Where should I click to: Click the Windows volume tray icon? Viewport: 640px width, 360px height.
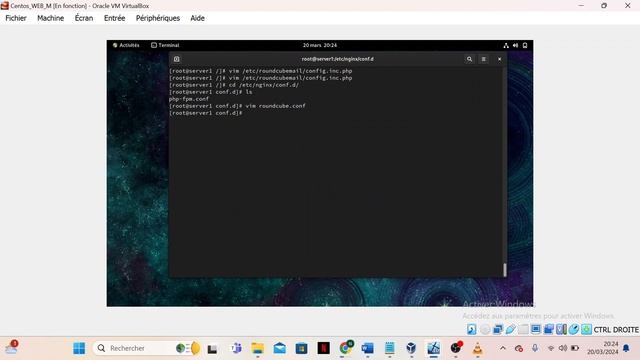click(563, 348)
